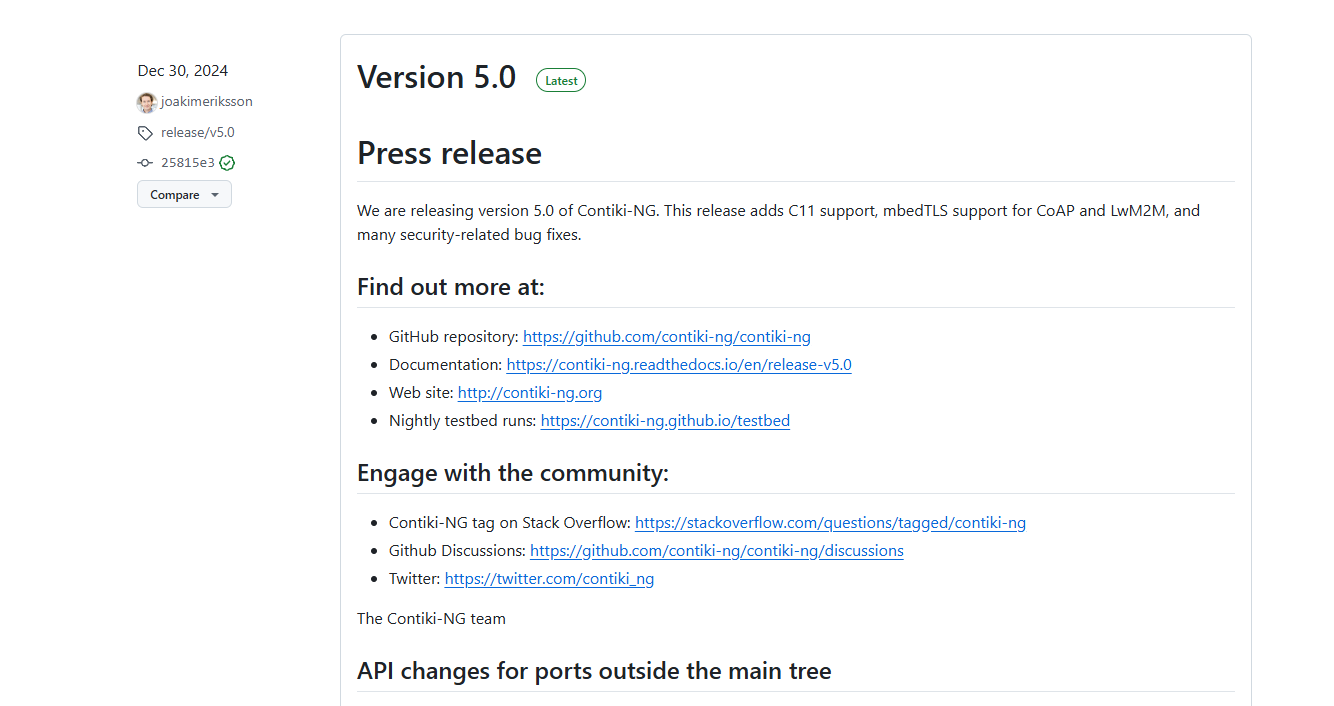Open the GitHub Discussions link

point(716,551)
